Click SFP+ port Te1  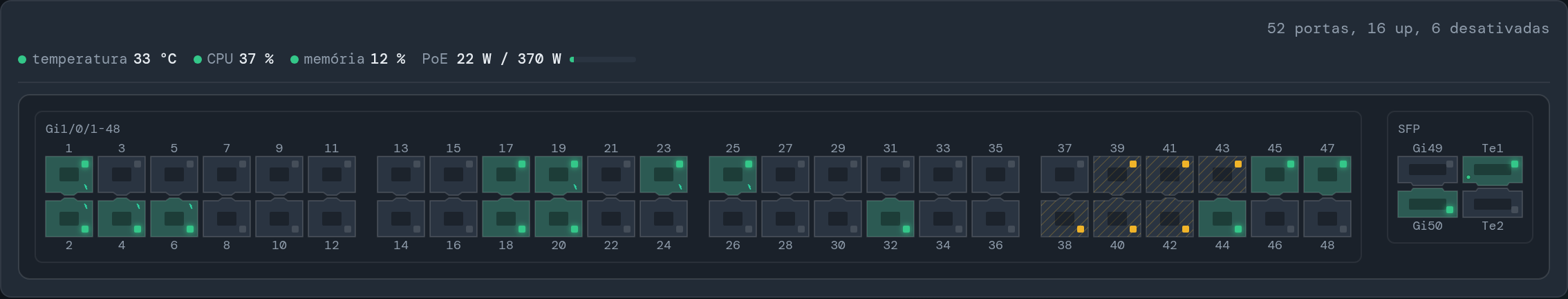[1493, 170]
